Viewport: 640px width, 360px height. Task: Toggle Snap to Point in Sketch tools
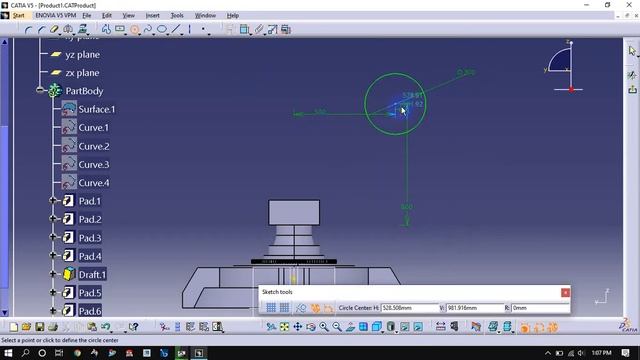coord(284,308)
